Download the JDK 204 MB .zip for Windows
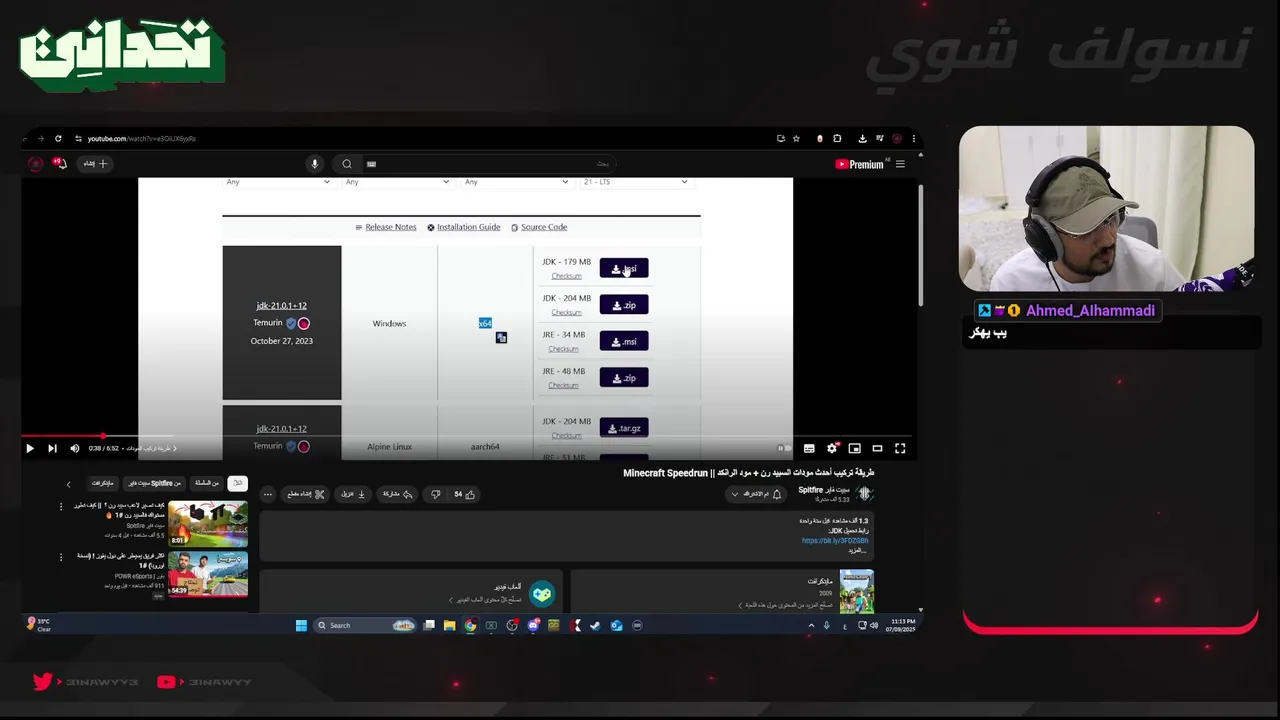This screenshot has height=720, width=1280. click(x=624, y=305)
